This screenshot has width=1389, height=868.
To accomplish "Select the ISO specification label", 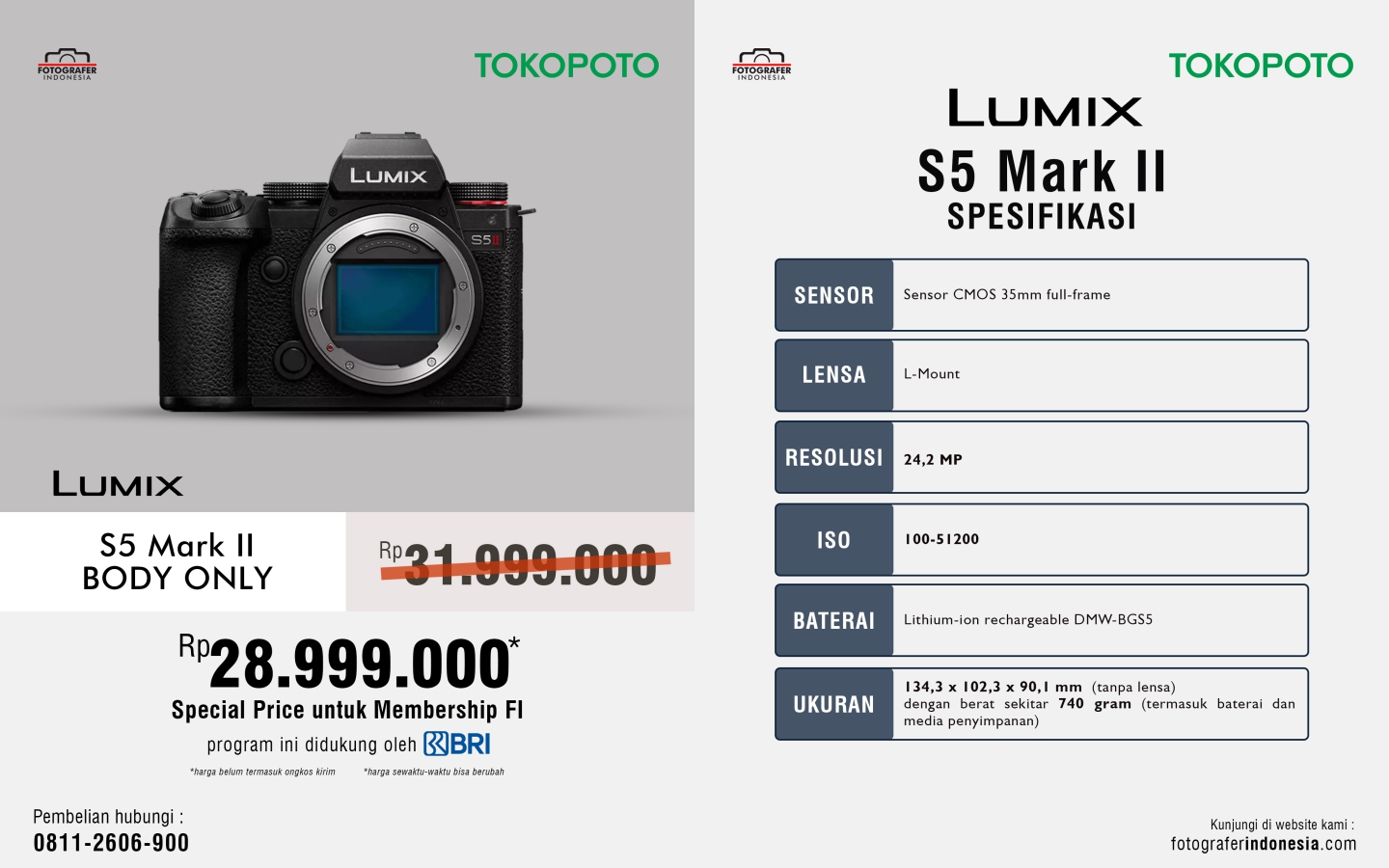I will click(834, 540).
